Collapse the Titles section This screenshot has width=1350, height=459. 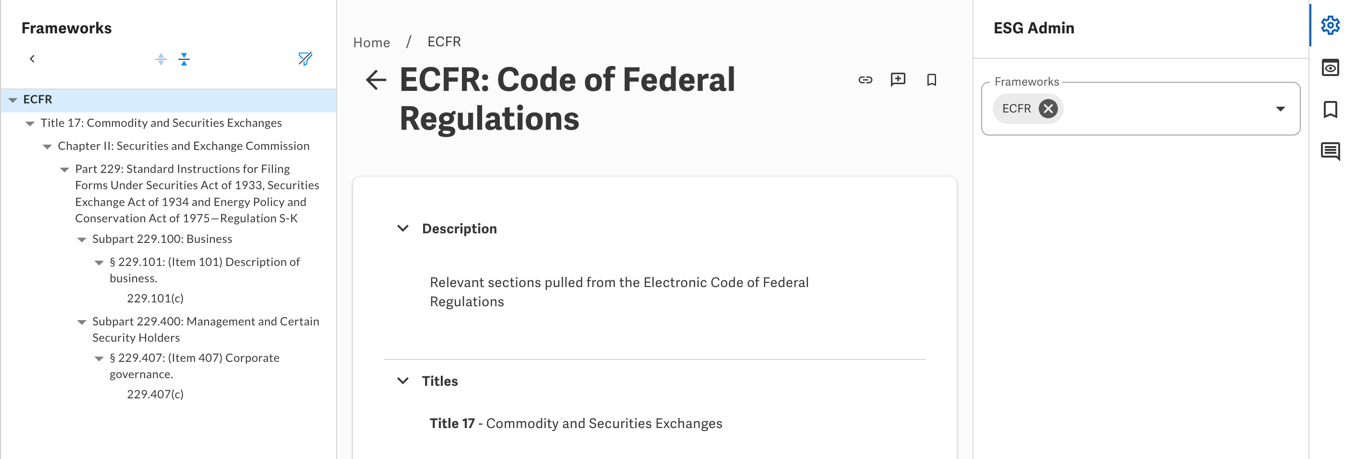[403, 381]
